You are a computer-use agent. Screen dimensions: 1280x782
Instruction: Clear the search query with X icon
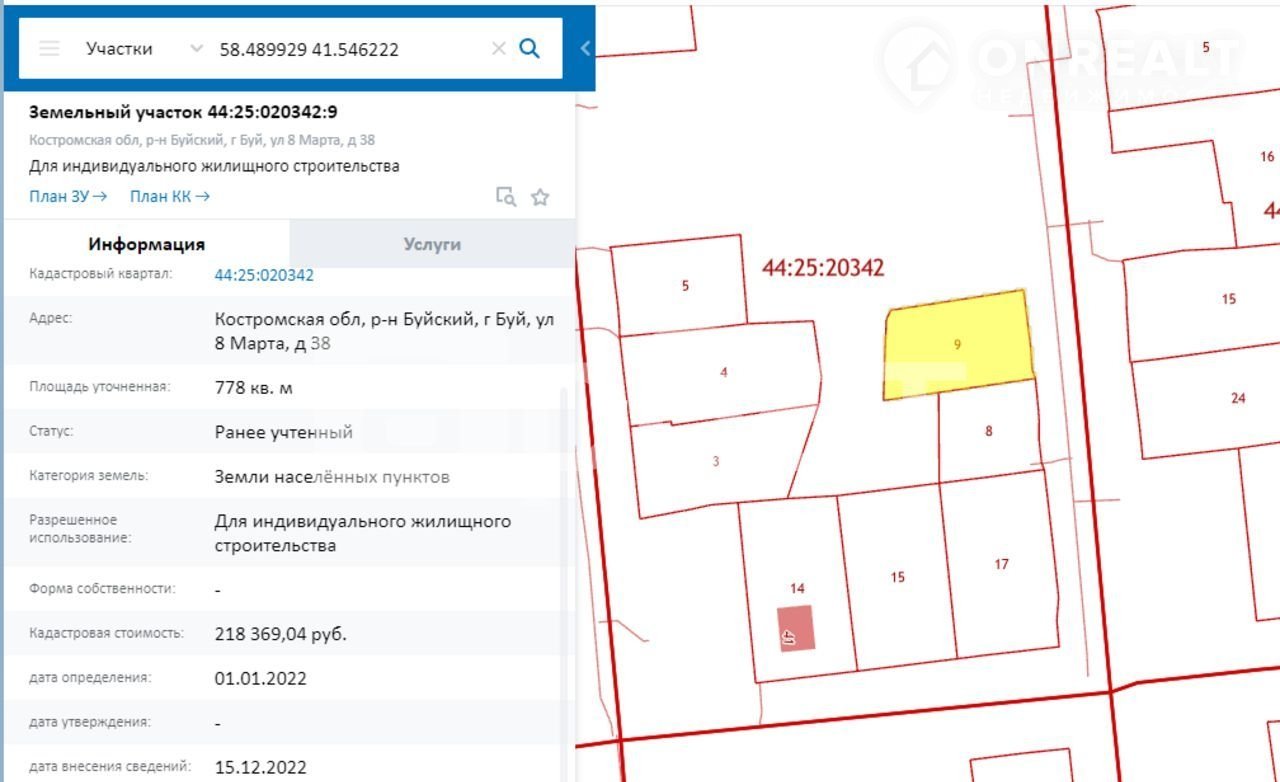498,49
